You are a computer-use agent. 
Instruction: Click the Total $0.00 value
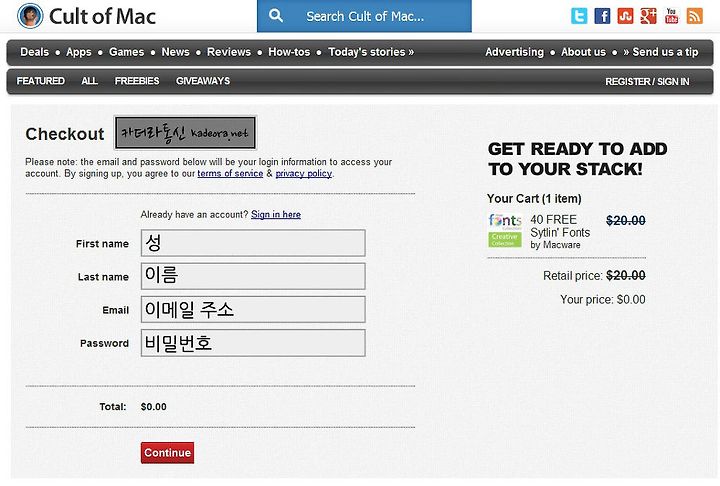(x=153, y=407)
